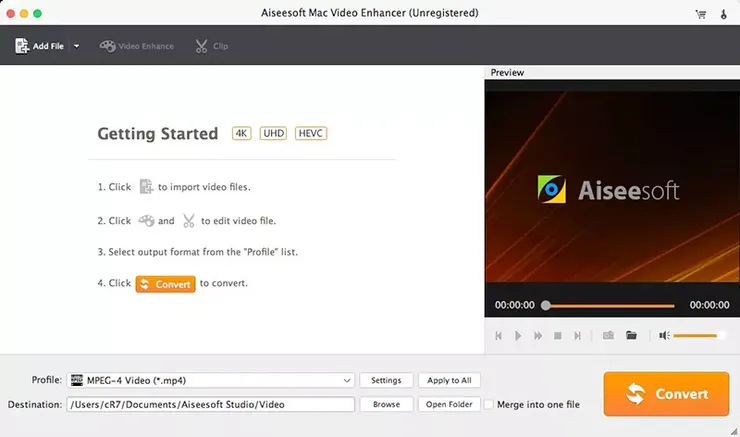Viewport: 740px width, 437px height.
Task: Play the preview video
Action: [518, 336]
